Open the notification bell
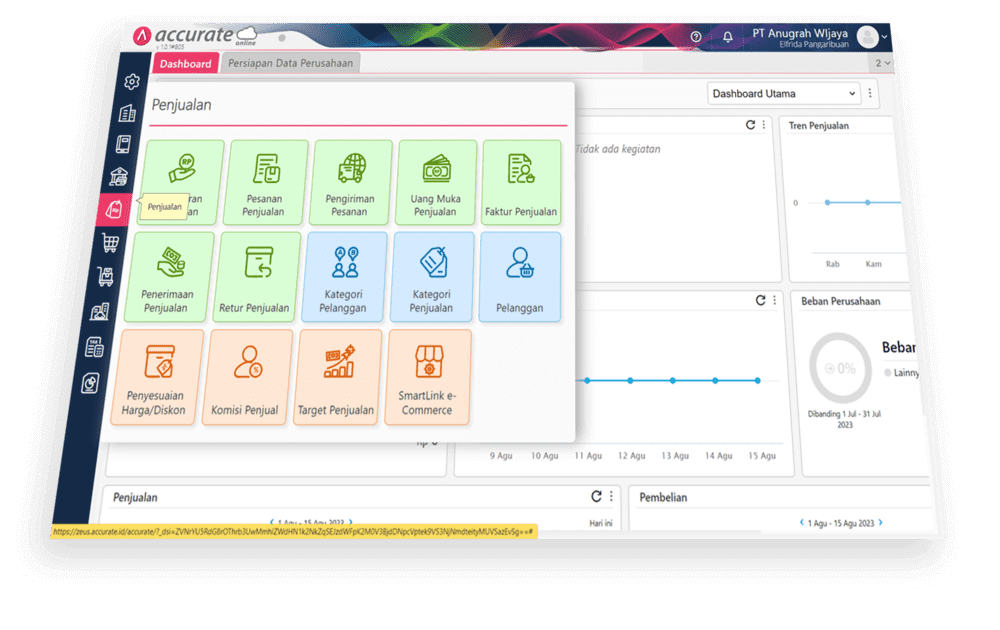Image resolution: width=1000 pixels, height=630 pixels. [x=726, y=36]
